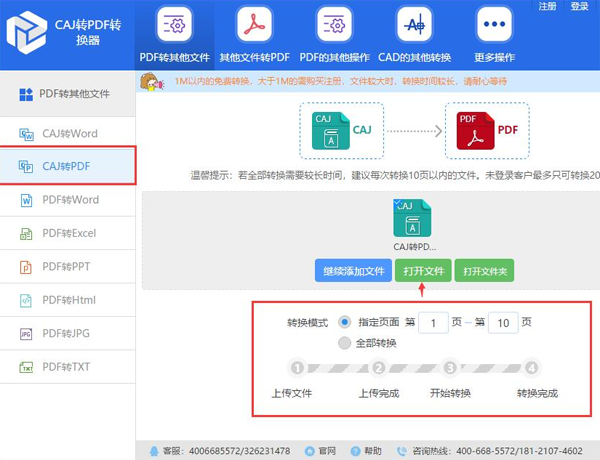This screenshot has width=600, height=460.
Task: Click the start page input field
Action: (x=433, y=323)
